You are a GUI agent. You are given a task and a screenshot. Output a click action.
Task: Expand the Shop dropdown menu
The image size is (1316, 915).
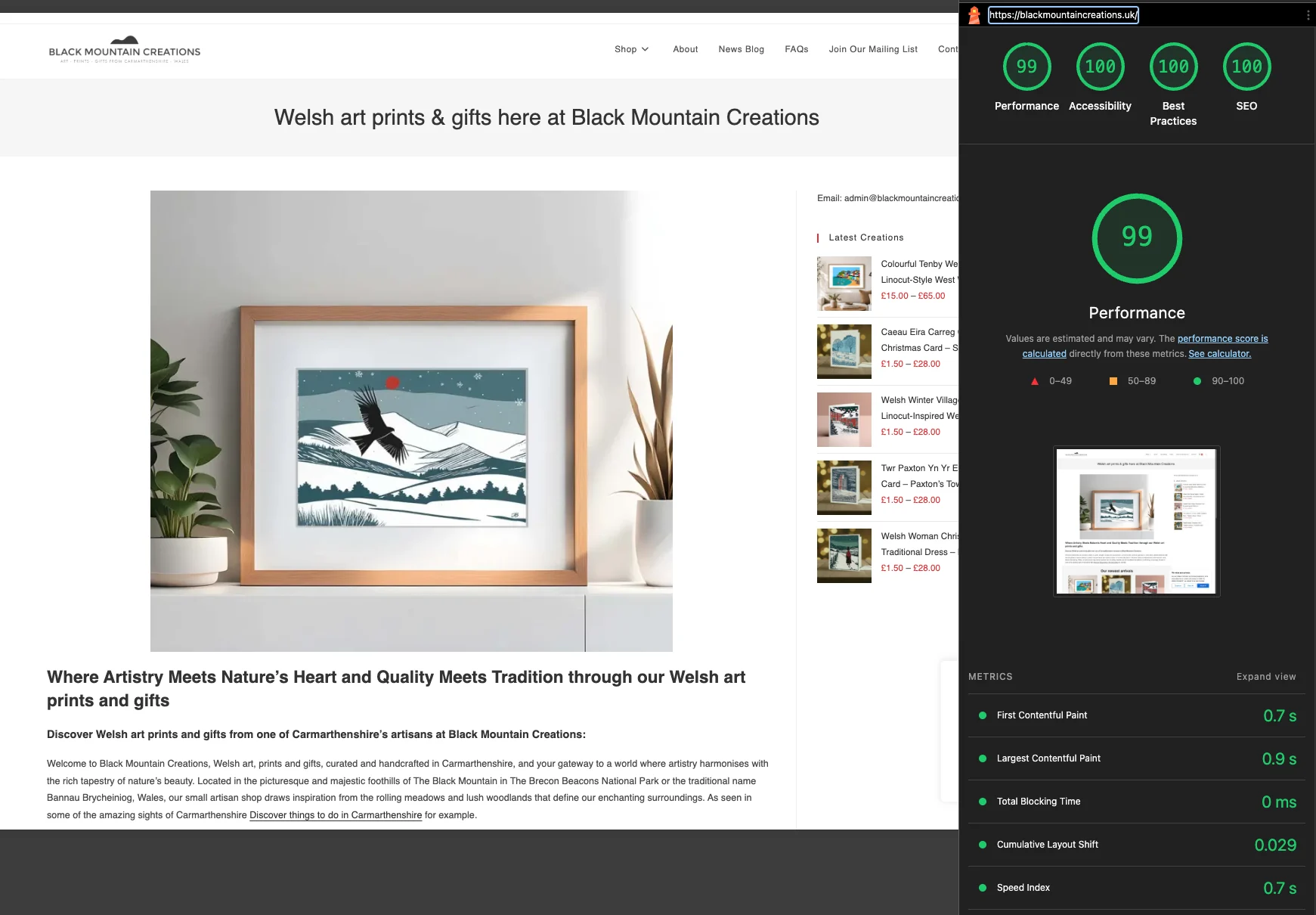click(631, 49)
